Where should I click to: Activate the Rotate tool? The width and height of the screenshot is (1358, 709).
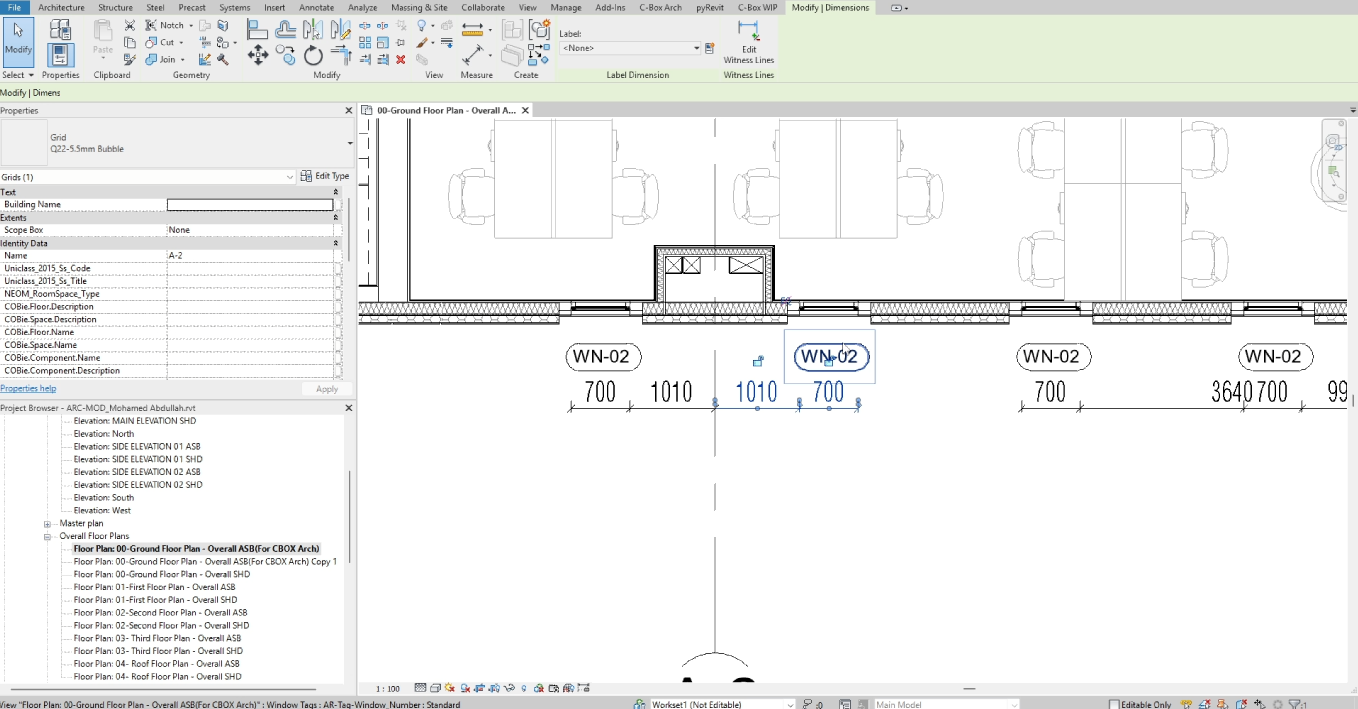[314, 56]
